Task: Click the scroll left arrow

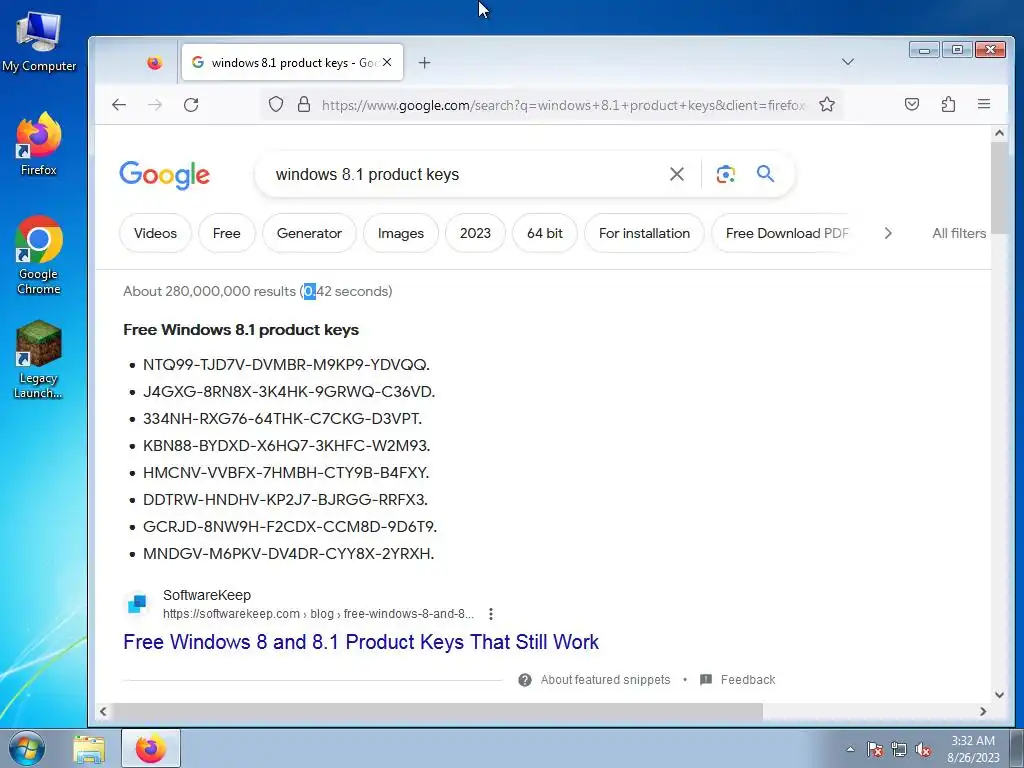Action: tap(103, 711)
